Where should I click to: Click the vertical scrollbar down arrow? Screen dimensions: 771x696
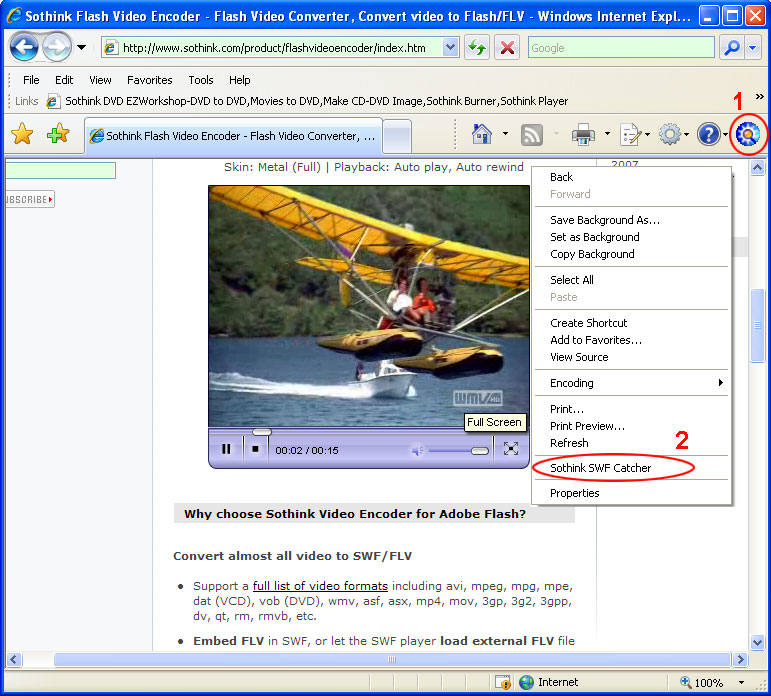(x=758, y=642)
